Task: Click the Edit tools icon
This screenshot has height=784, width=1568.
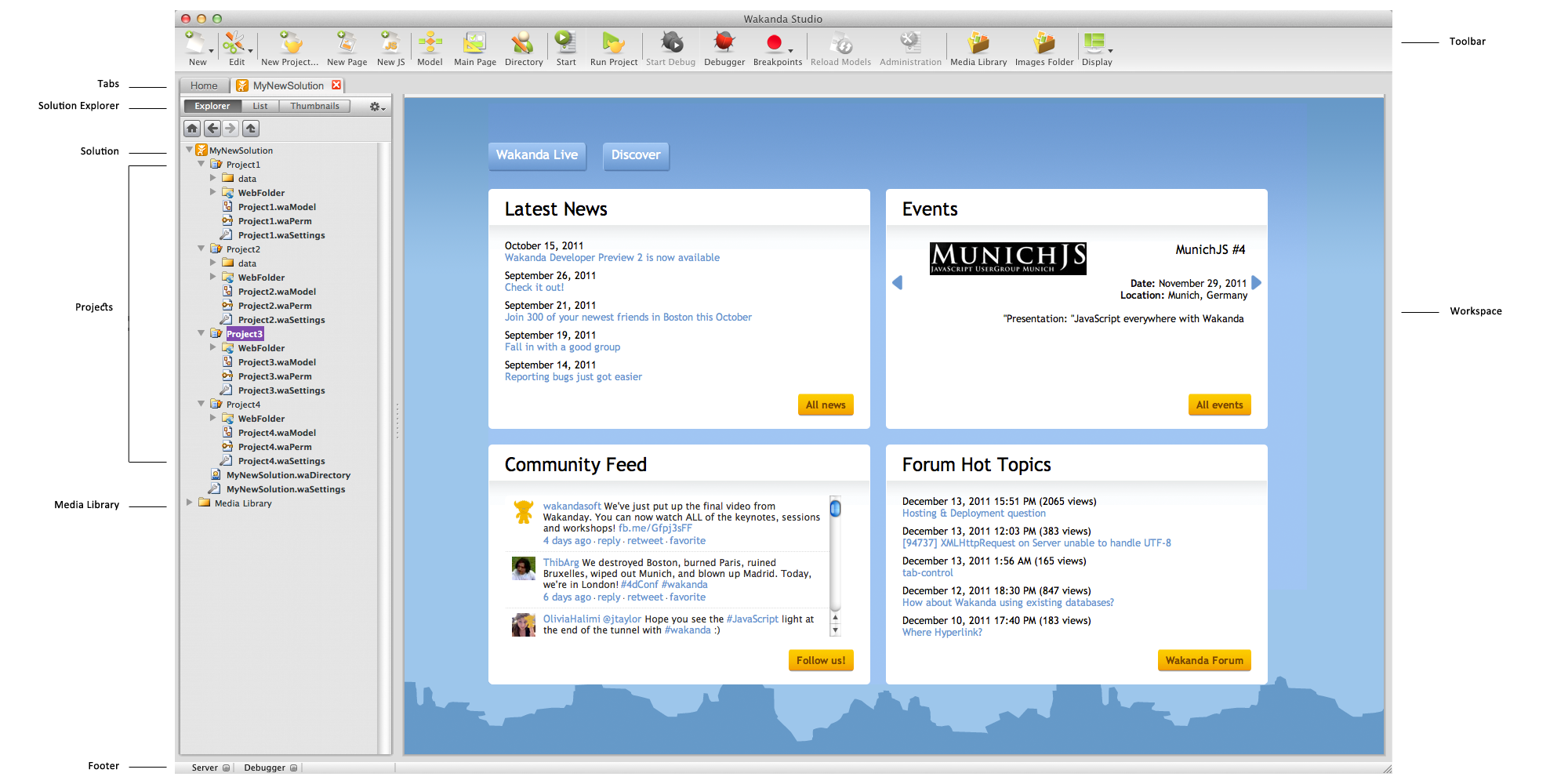Action: 234,42
